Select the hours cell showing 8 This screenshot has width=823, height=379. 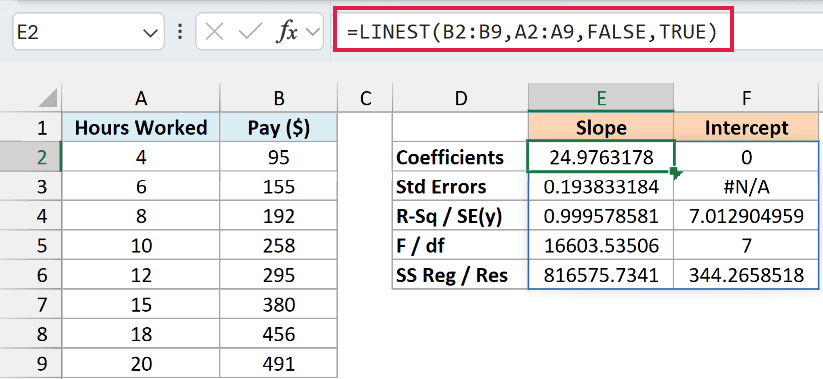141,216
